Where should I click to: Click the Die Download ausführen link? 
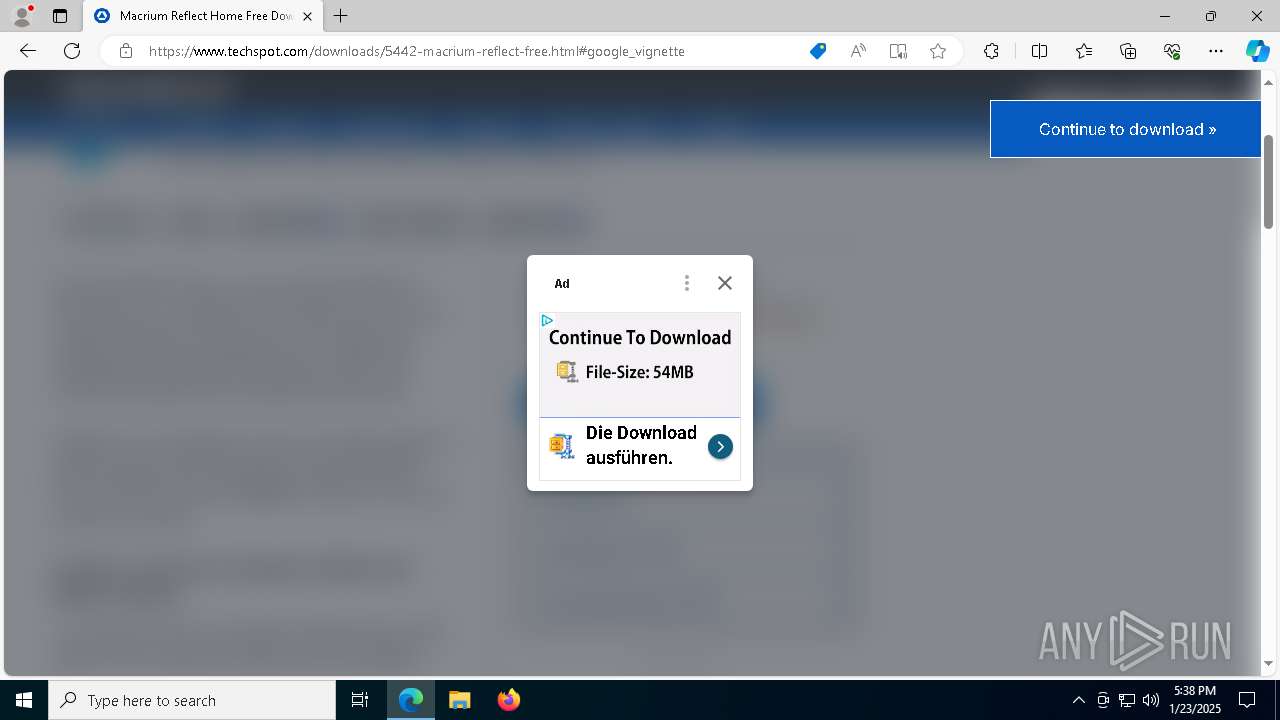click(x=641, y=445)
